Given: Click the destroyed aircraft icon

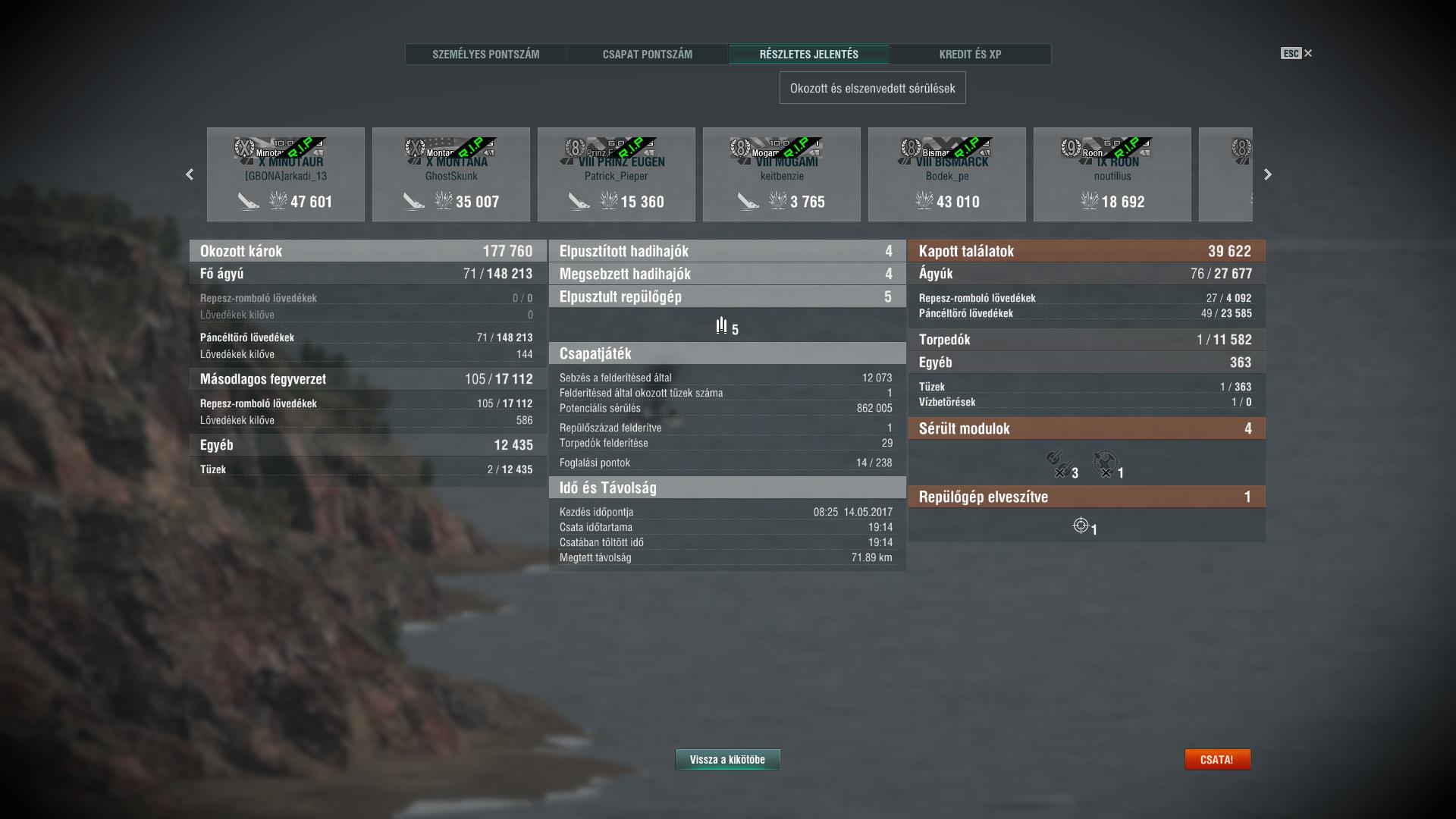Looking at the screenshot, I should click(x=721, y=326).
